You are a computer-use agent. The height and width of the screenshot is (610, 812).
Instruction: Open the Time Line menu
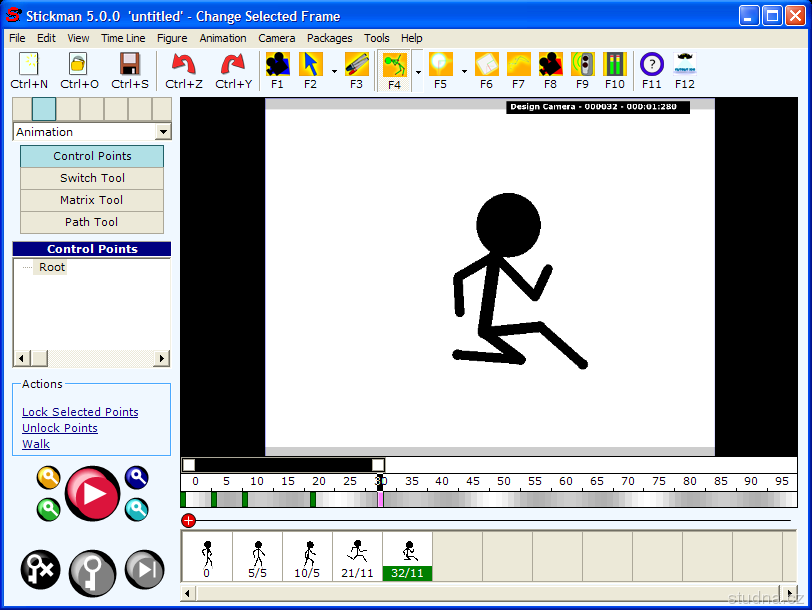coord(123,38)
